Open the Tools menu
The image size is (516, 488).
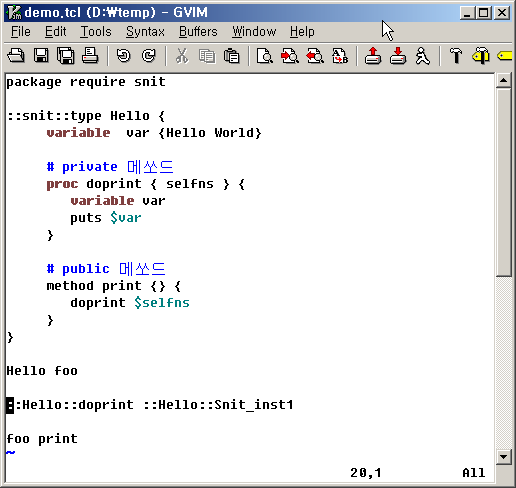tap(96, 32)
